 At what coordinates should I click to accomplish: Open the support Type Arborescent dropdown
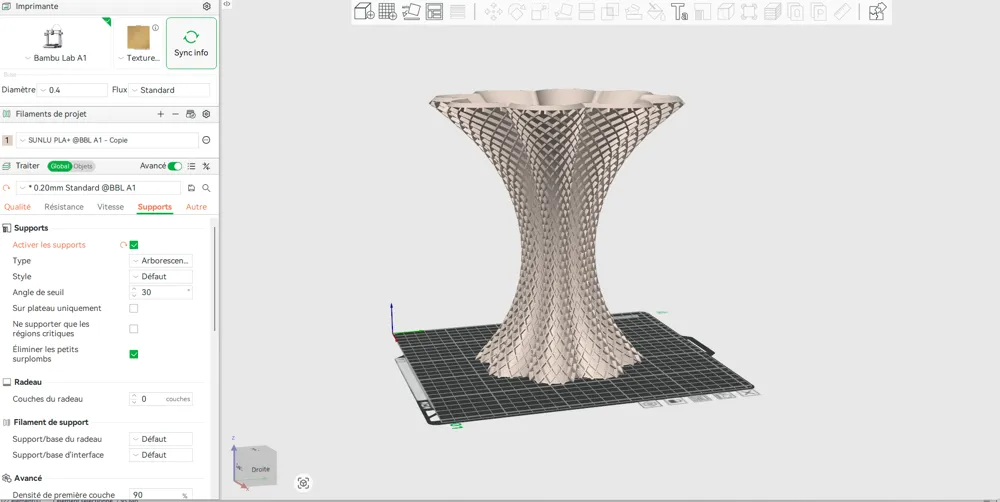[161, 261]
